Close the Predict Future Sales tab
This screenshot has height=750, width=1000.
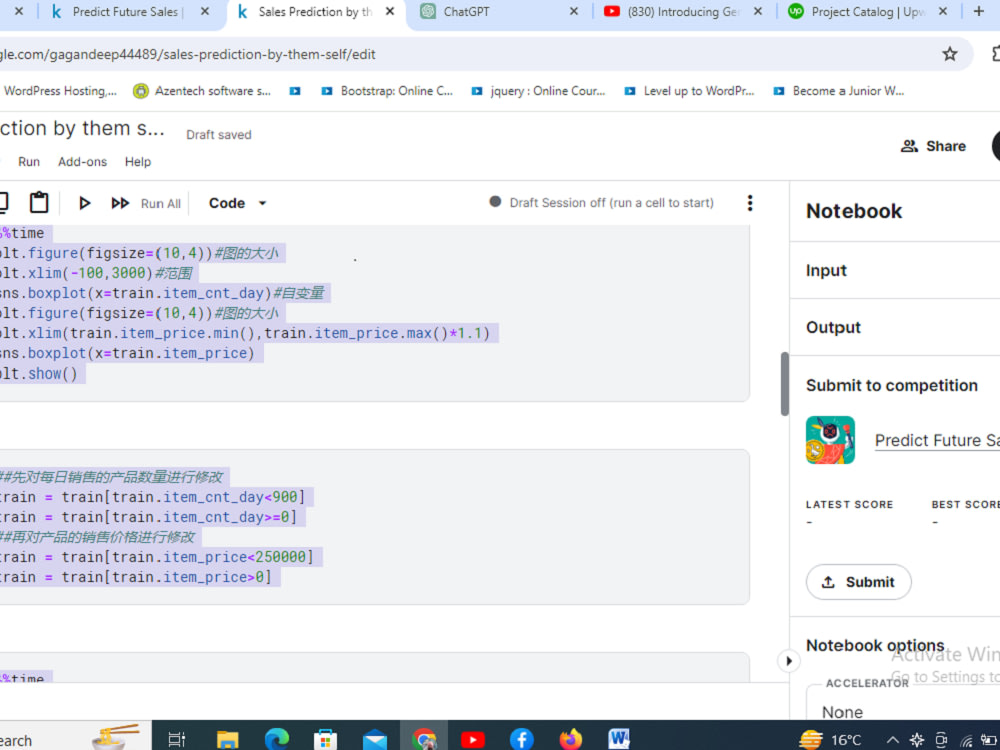coord(204,11)
